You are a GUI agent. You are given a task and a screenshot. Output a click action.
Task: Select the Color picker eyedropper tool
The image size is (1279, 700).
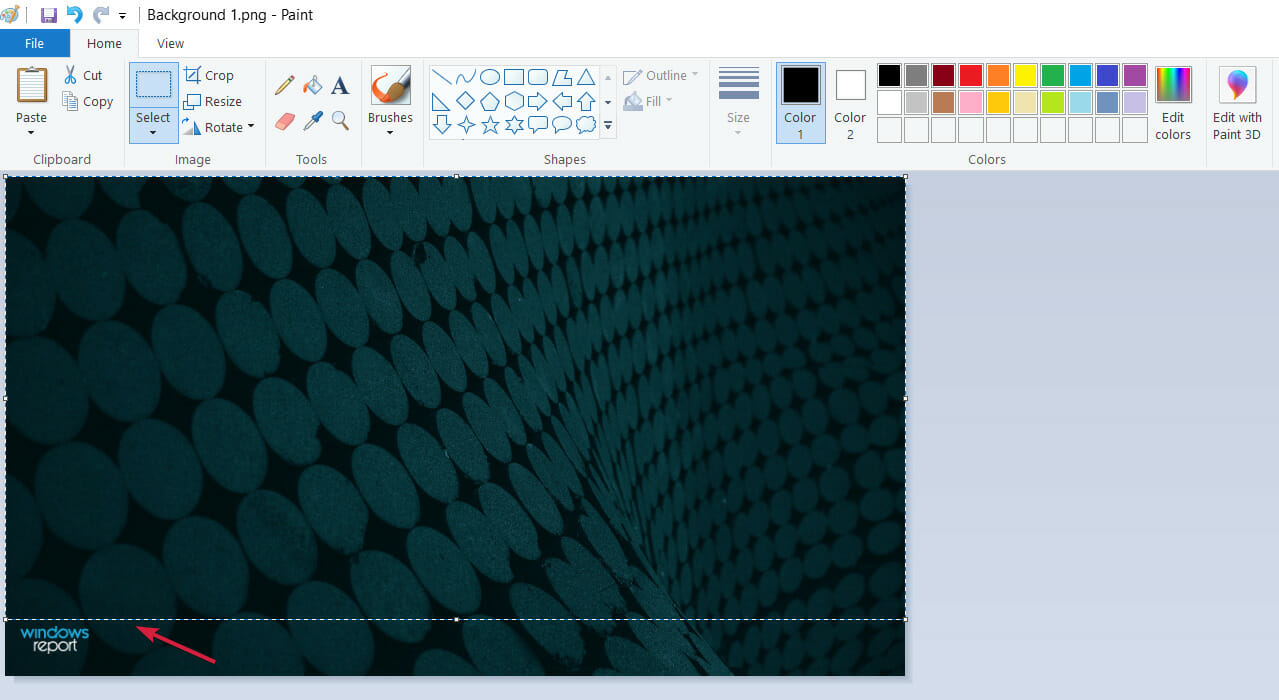point(313,121)
